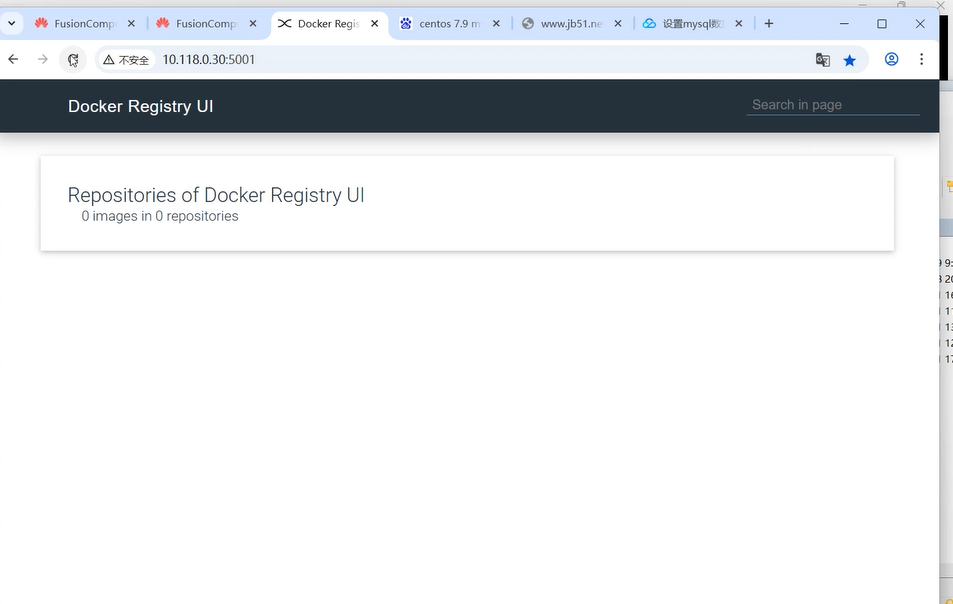This screenshot has width=953, height=604.
Task: Open the Chrome three-dot menu
Action: click(x=921, y=60)
